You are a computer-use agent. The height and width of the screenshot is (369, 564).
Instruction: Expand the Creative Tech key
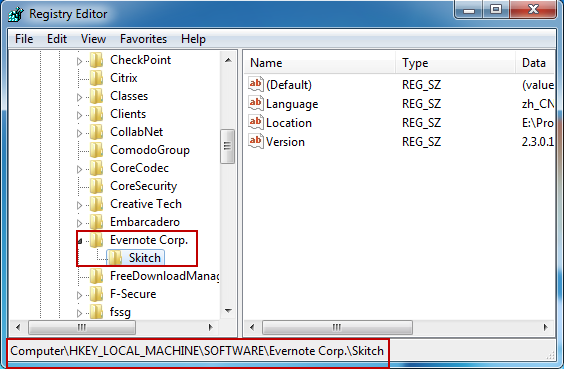[x=79, y=205]
